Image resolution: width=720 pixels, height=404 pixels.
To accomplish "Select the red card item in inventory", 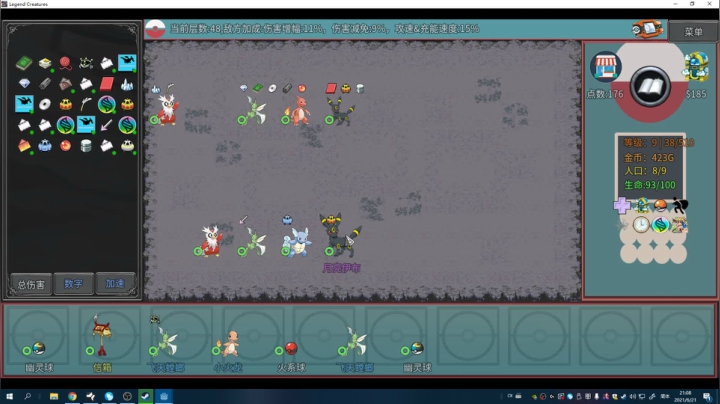I will tap(107, 84).
